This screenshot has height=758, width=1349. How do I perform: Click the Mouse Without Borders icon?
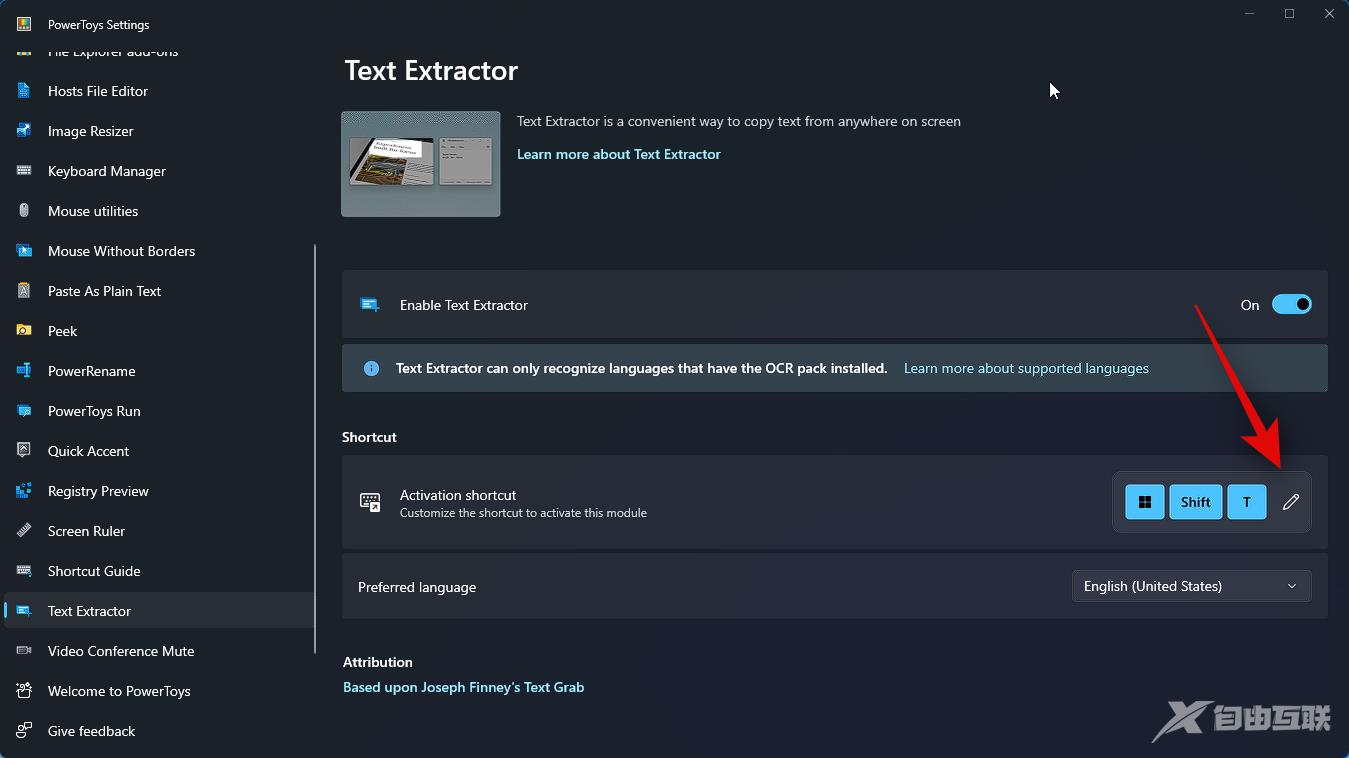(24, 251)
